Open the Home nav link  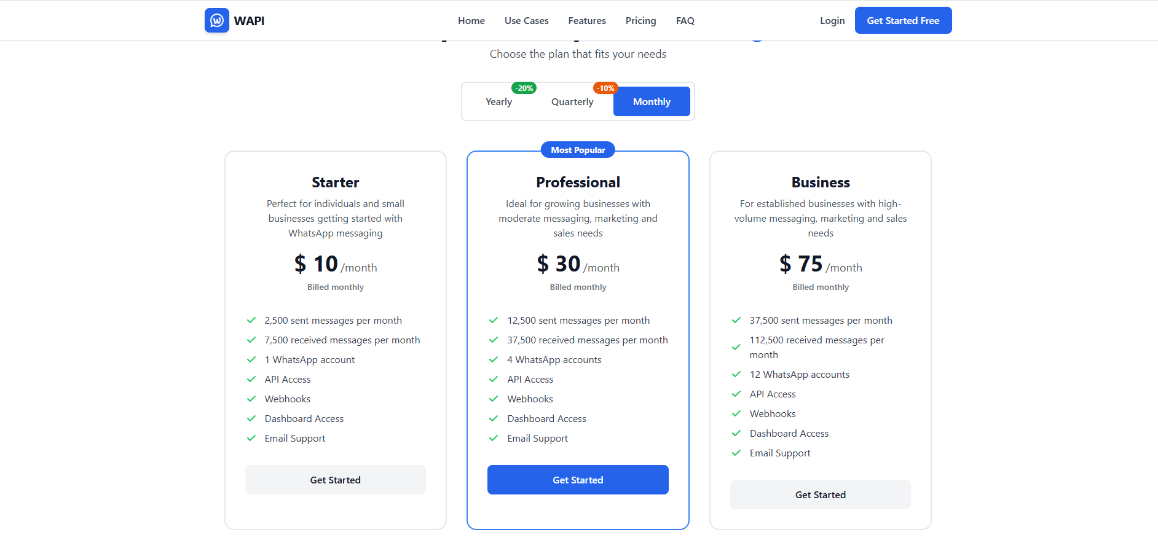tap(471, 21)
